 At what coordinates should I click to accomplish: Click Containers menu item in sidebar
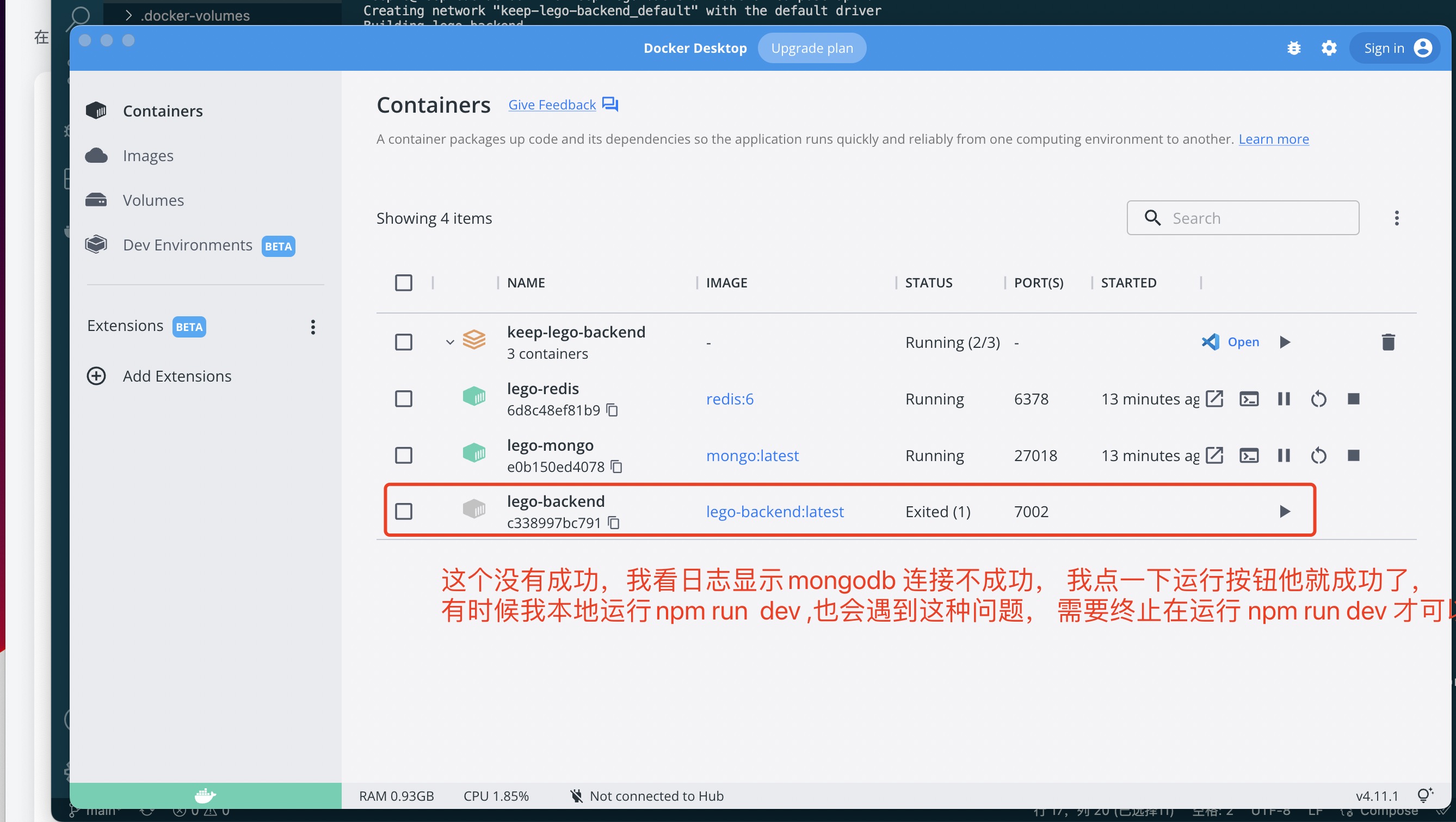[162, 110]
